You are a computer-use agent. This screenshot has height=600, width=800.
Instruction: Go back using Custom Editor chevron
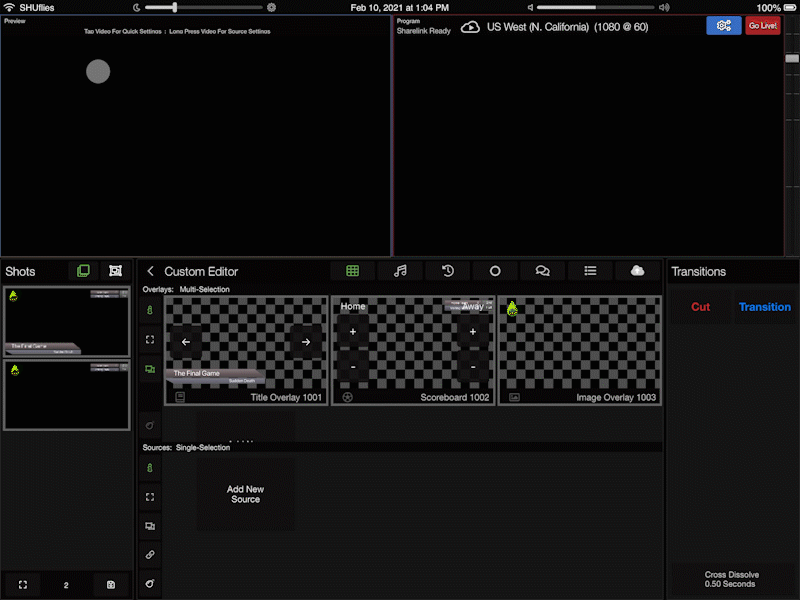tap(151, 271)
